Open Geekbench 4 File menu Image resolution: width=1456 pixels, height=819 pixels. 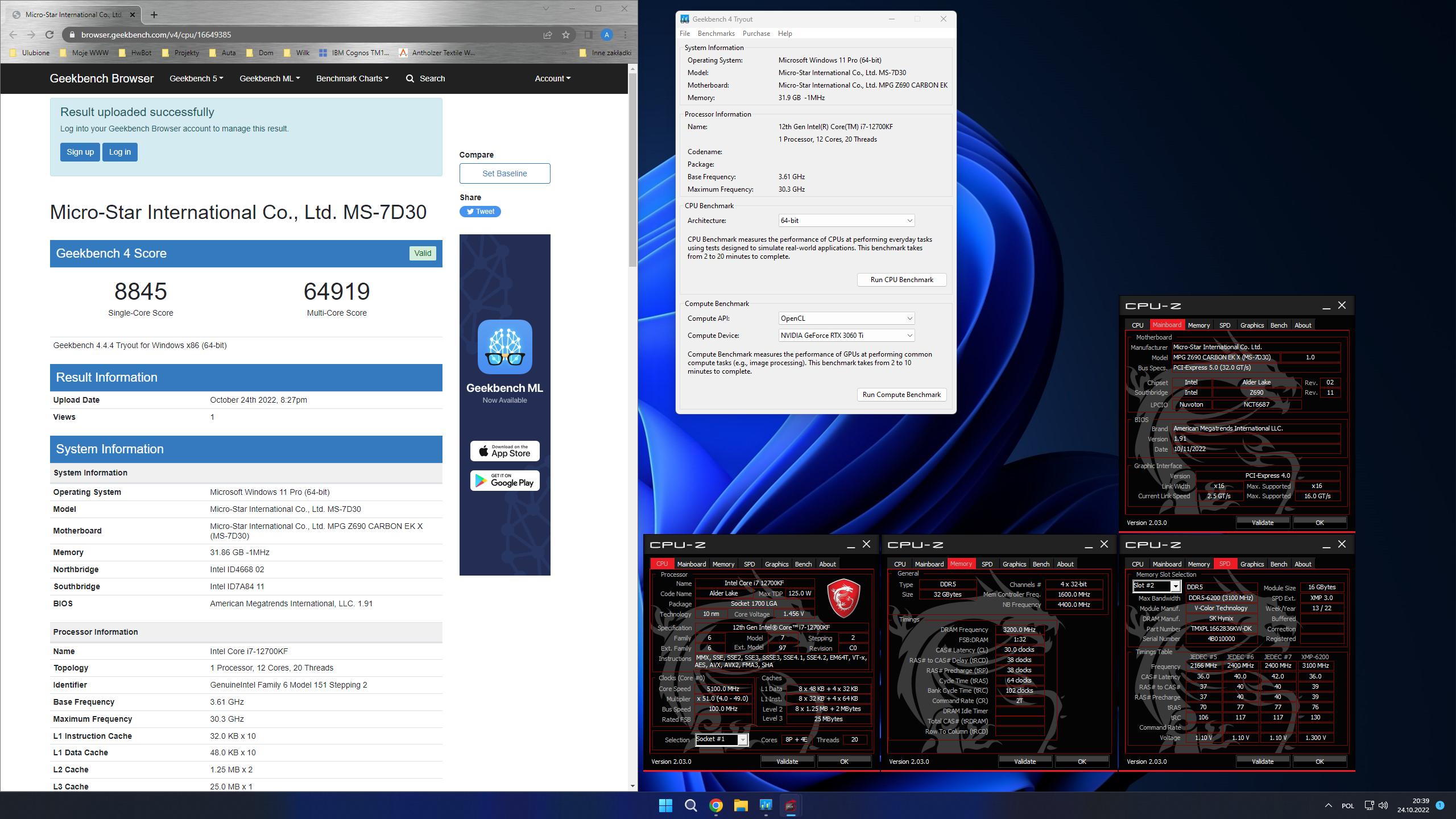[x=685, y=34]
